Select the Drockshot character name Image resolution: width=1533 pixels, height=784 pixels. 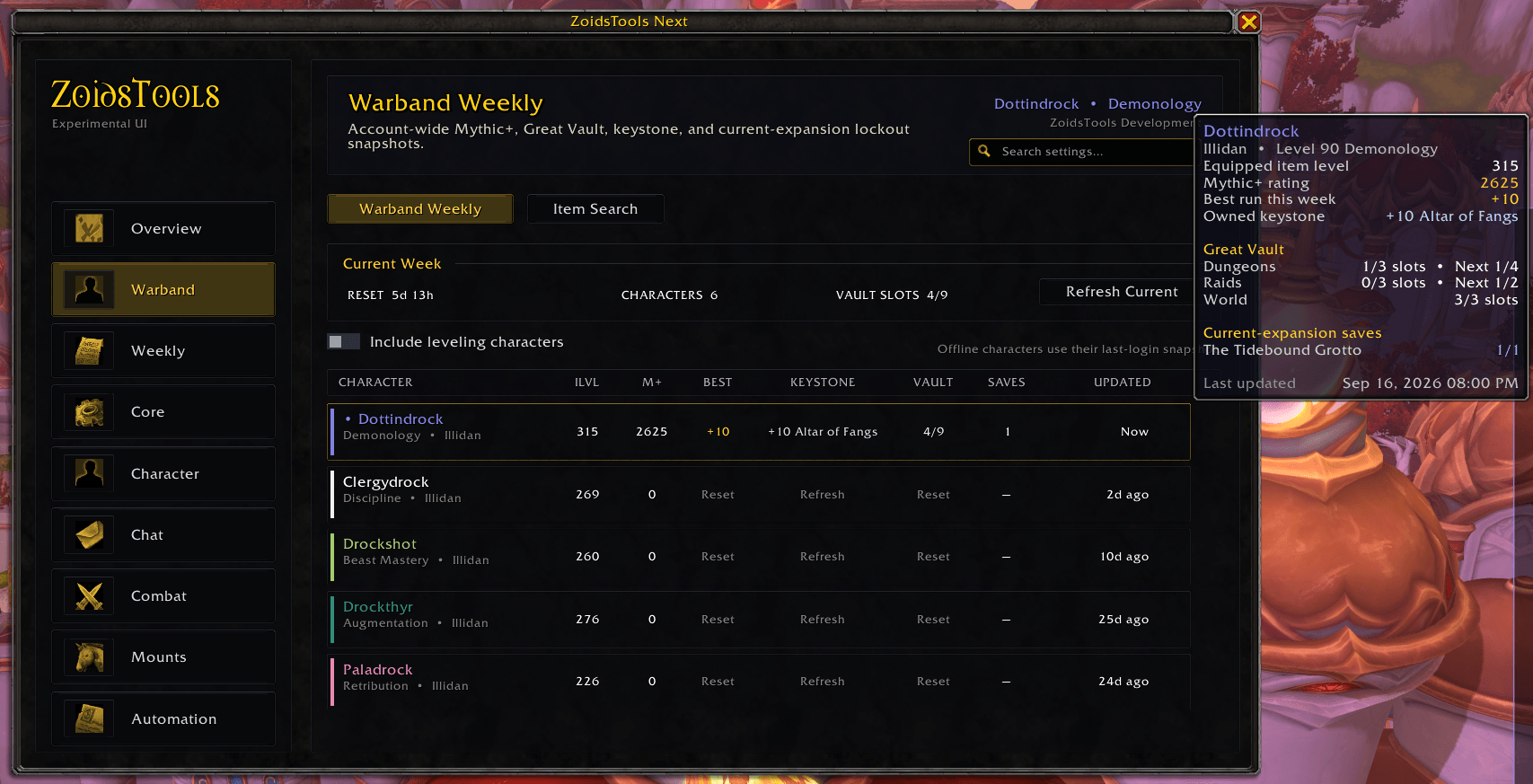coord(380,543)
